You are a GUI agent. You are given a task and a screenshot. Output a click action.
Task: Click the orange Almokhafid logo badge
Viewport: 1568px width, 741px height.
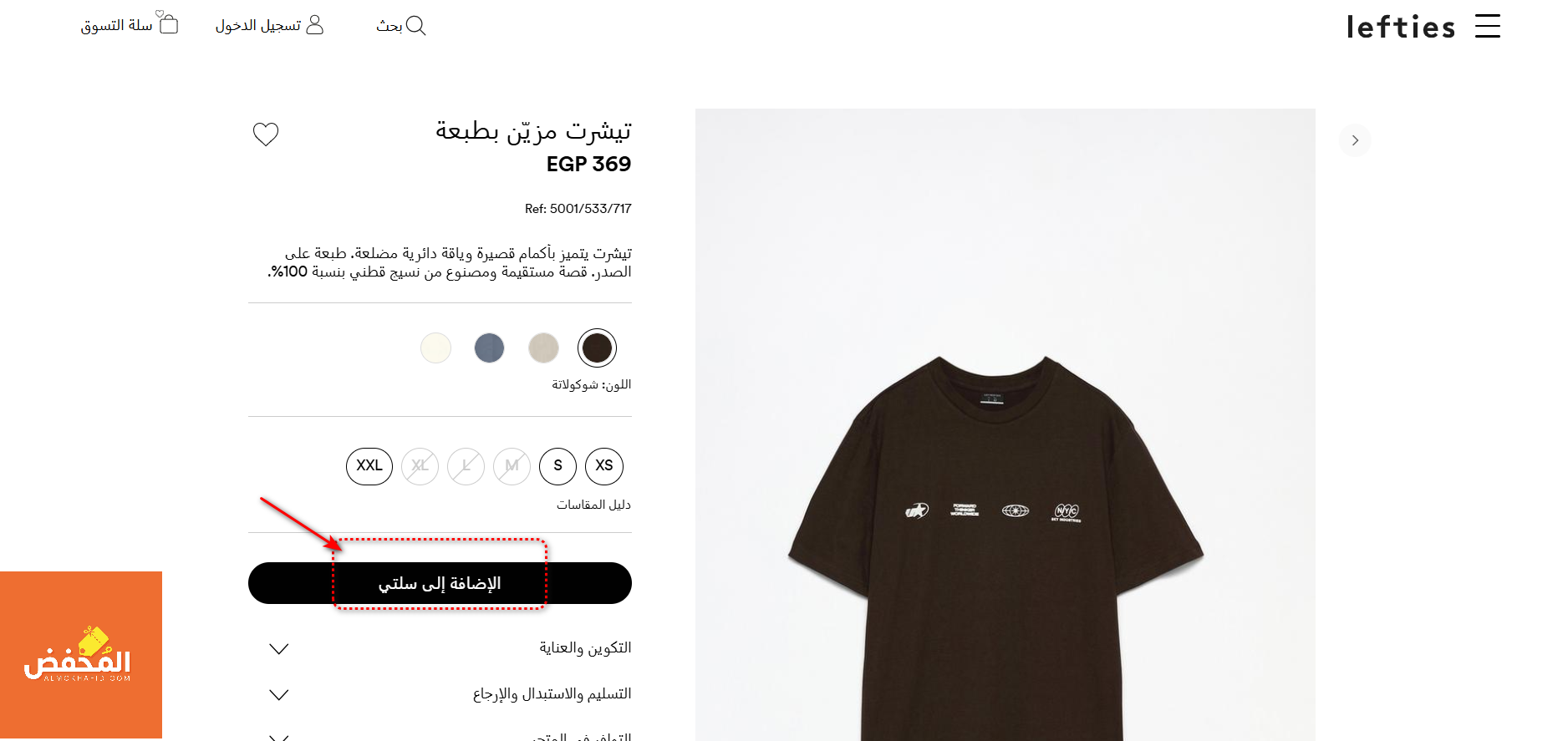81,655
